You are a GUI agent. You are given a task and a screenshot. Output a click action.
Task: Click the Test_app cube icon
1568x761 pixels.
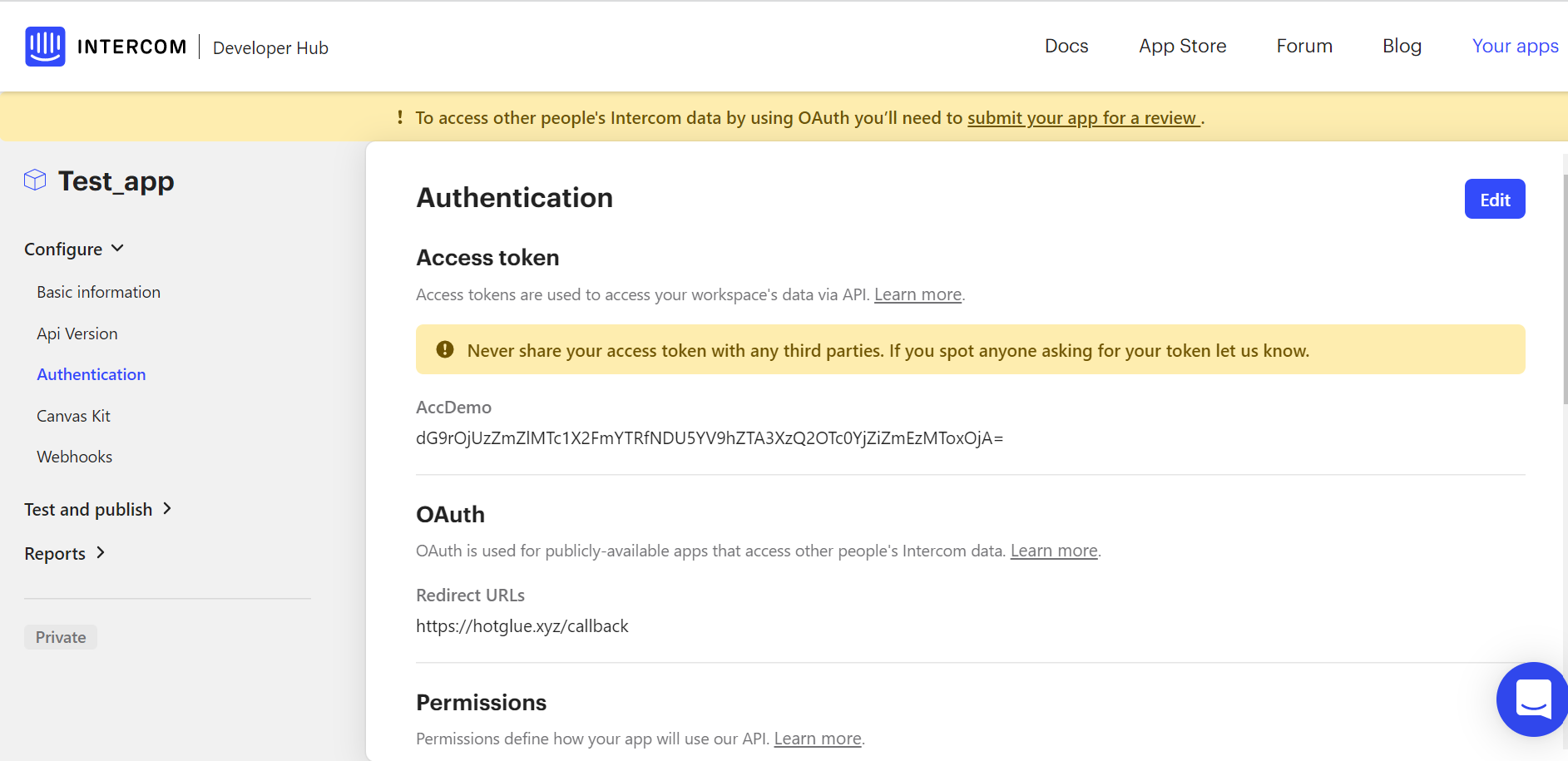click(x=35, y=180)
